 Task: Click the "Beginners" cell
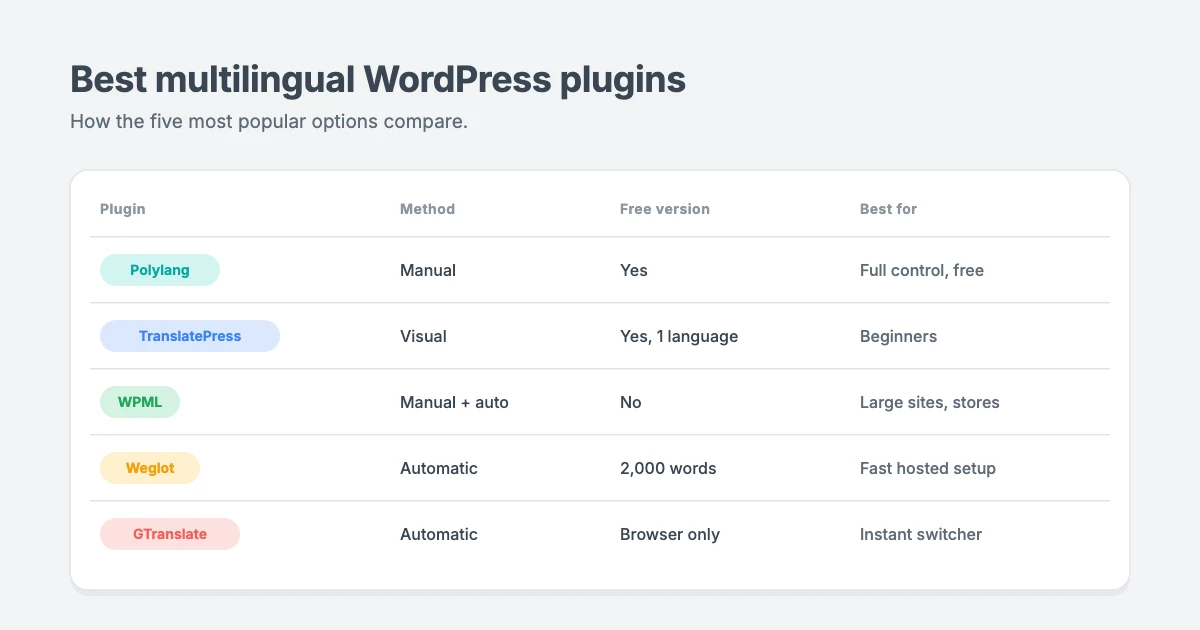point(898,336)
